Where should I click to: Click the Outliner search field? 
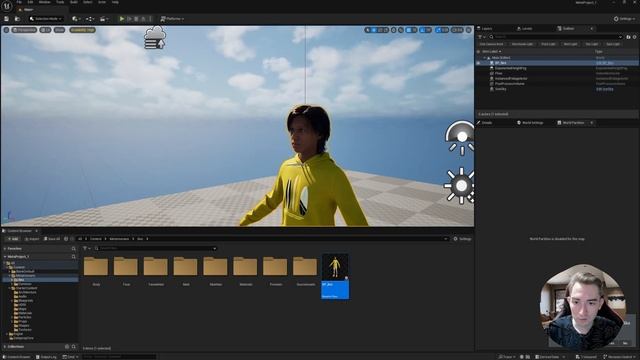pyautogui.click(x=555, y=37)
